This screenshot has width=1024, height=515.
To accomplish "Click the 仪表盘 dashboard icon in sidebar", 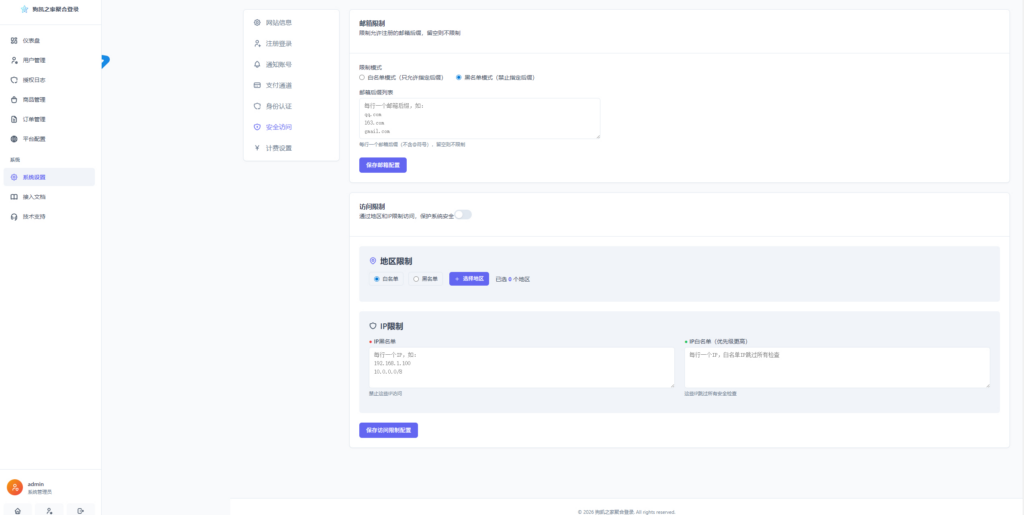I will 14,41.
